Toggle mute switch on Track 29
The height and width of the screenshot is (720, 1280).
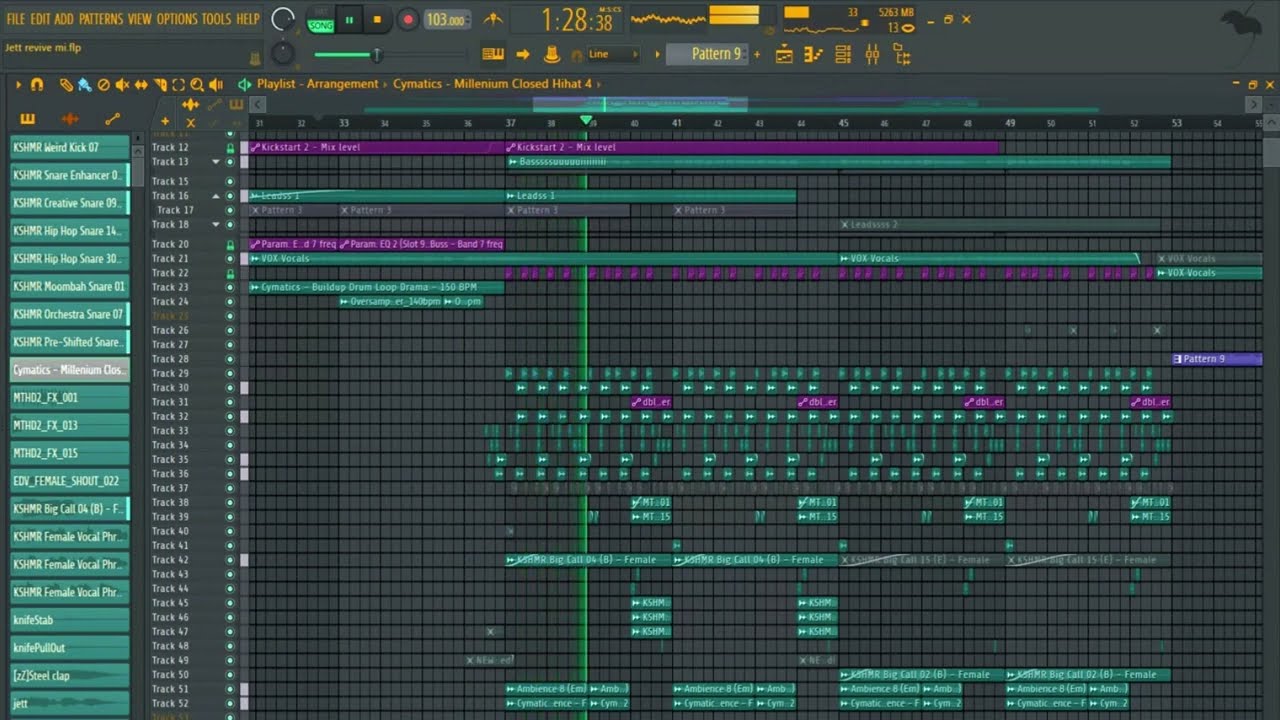pos(230,373)
